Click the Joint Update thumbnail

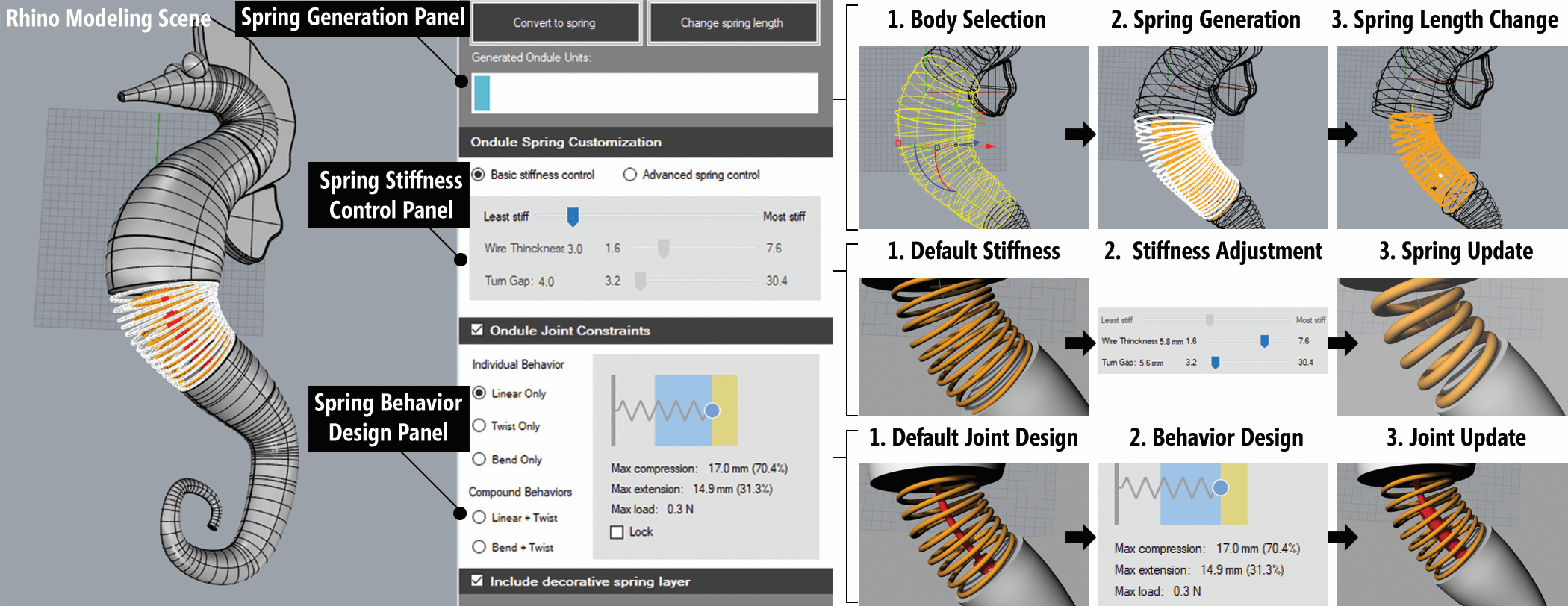pyautogui.click(x=1452, y=534)
